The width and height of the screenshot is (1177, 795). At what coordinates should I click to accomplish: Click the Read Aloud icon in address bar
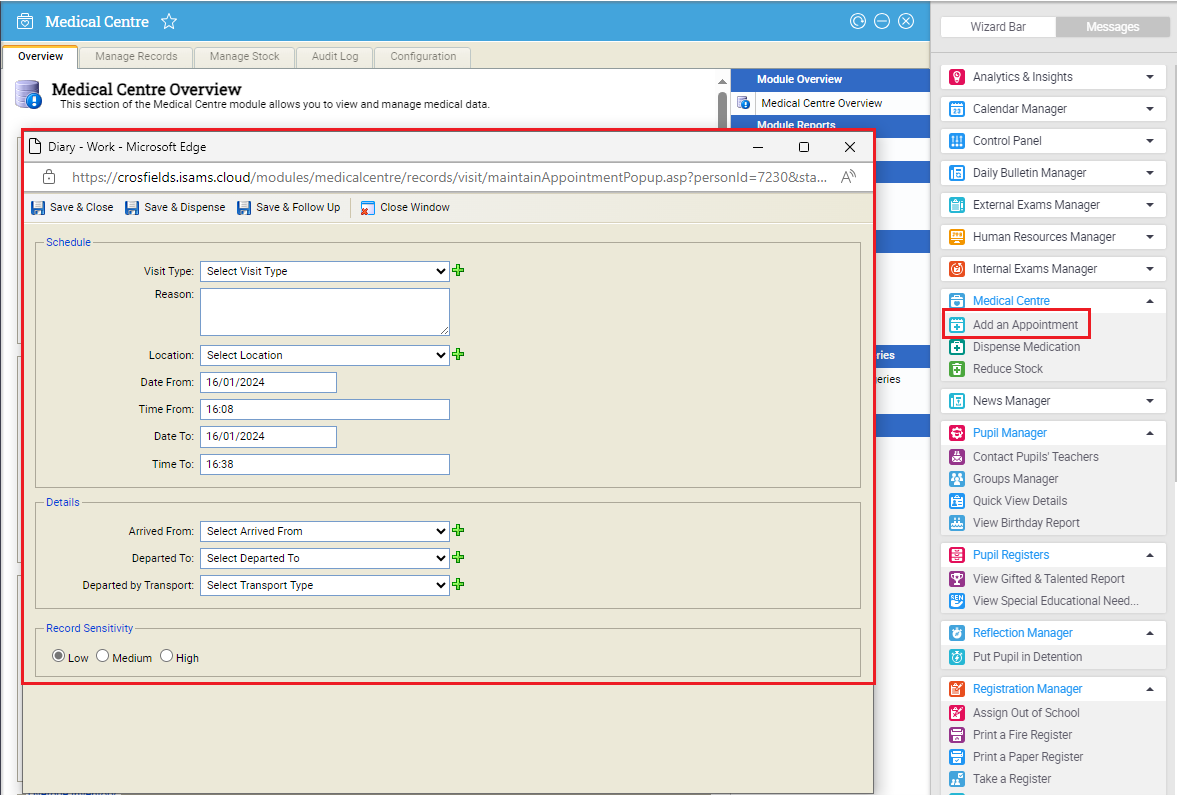[848, 177]
